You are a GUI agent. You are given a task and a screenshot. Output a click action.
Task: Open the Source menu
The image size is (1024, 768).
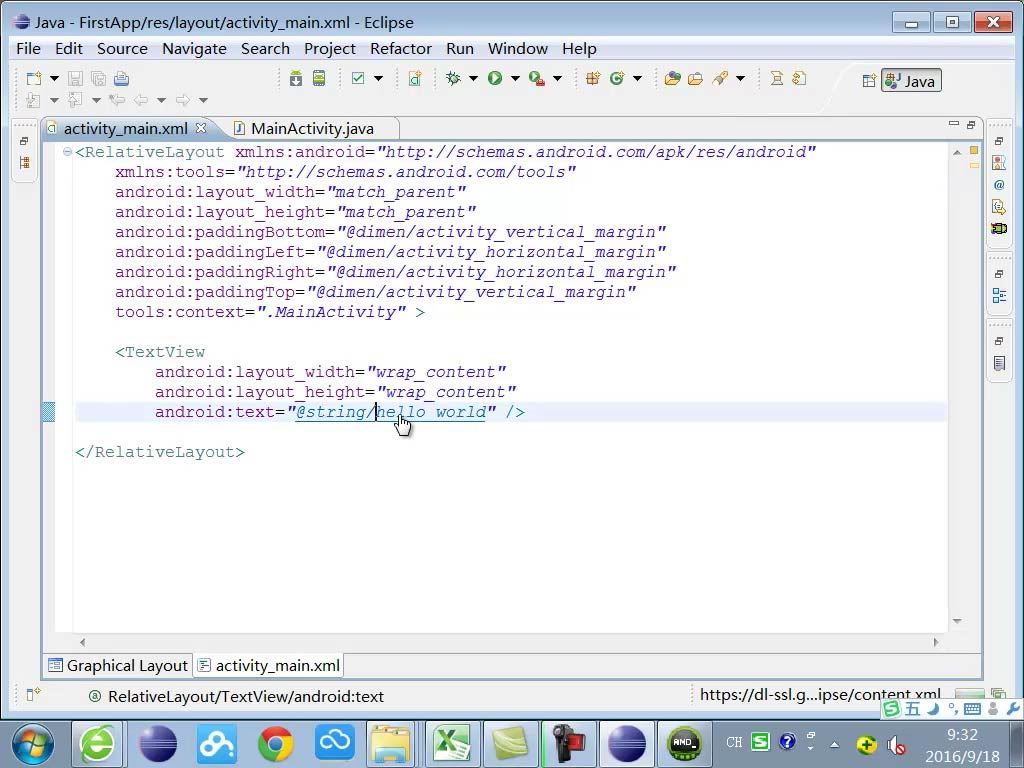click(122, 48)
